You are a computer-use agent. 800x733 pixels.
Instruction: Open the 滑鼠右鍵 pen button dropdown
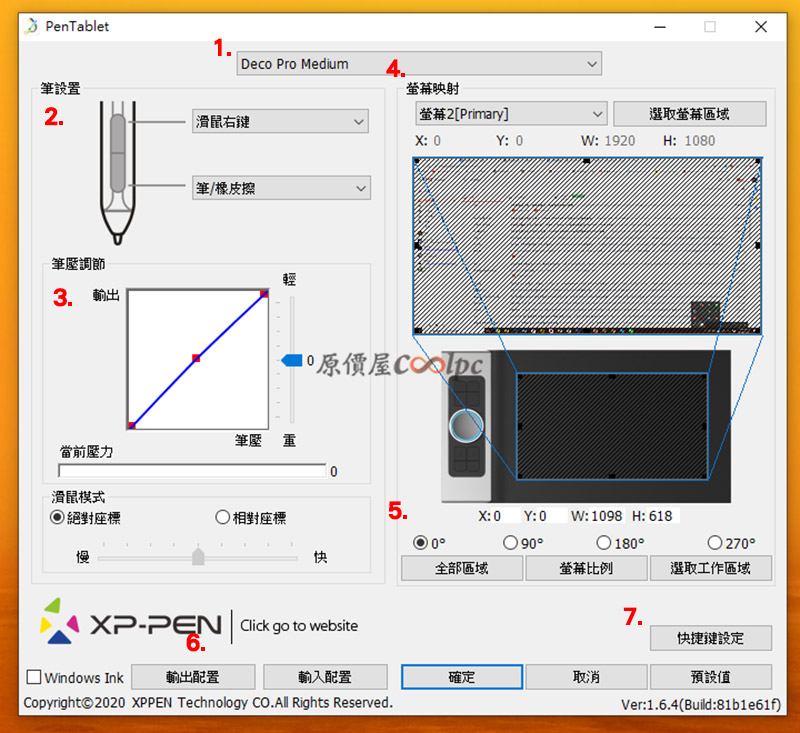(x=280, y=121)
